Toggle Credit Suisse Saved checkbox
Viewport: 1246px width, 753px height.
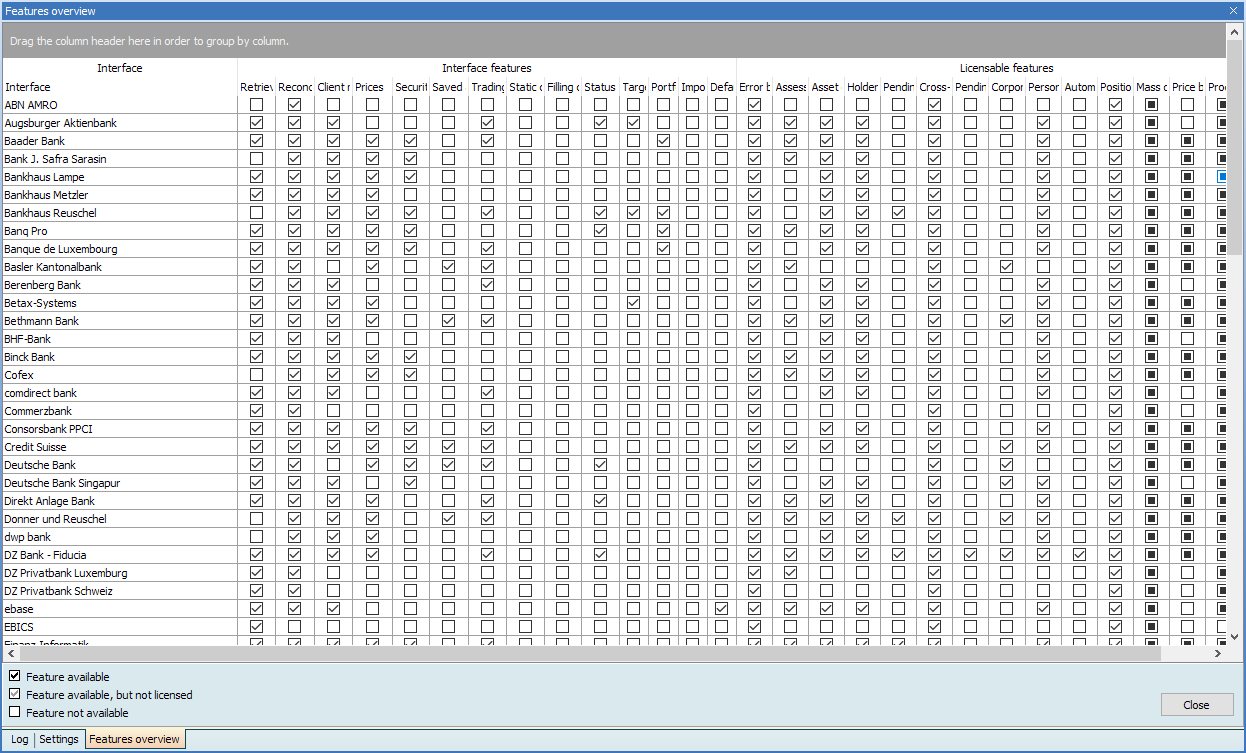pos(448,447)
